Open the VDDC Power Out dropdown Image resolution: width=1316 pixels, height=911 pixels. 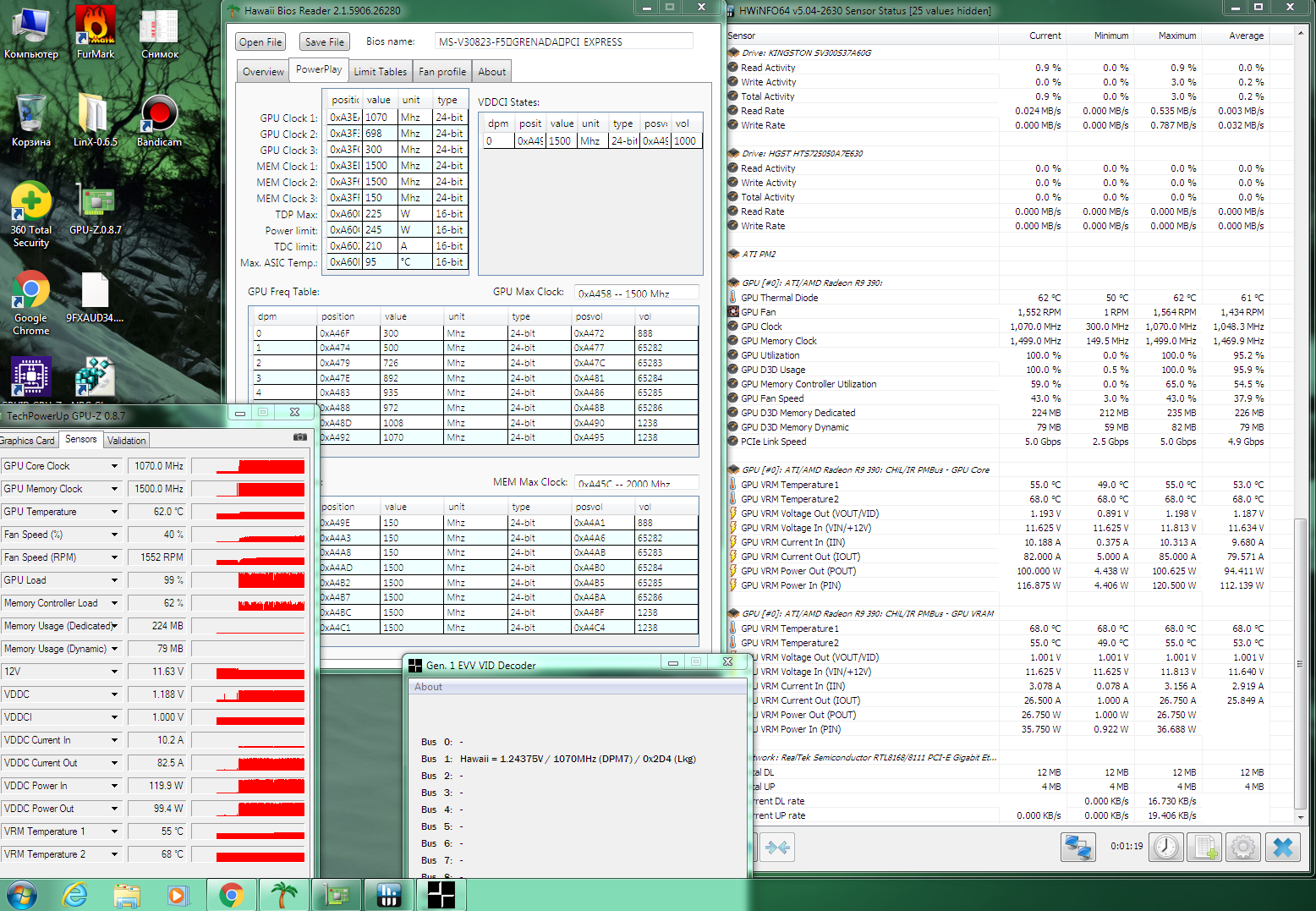click(x=114, y=809)
